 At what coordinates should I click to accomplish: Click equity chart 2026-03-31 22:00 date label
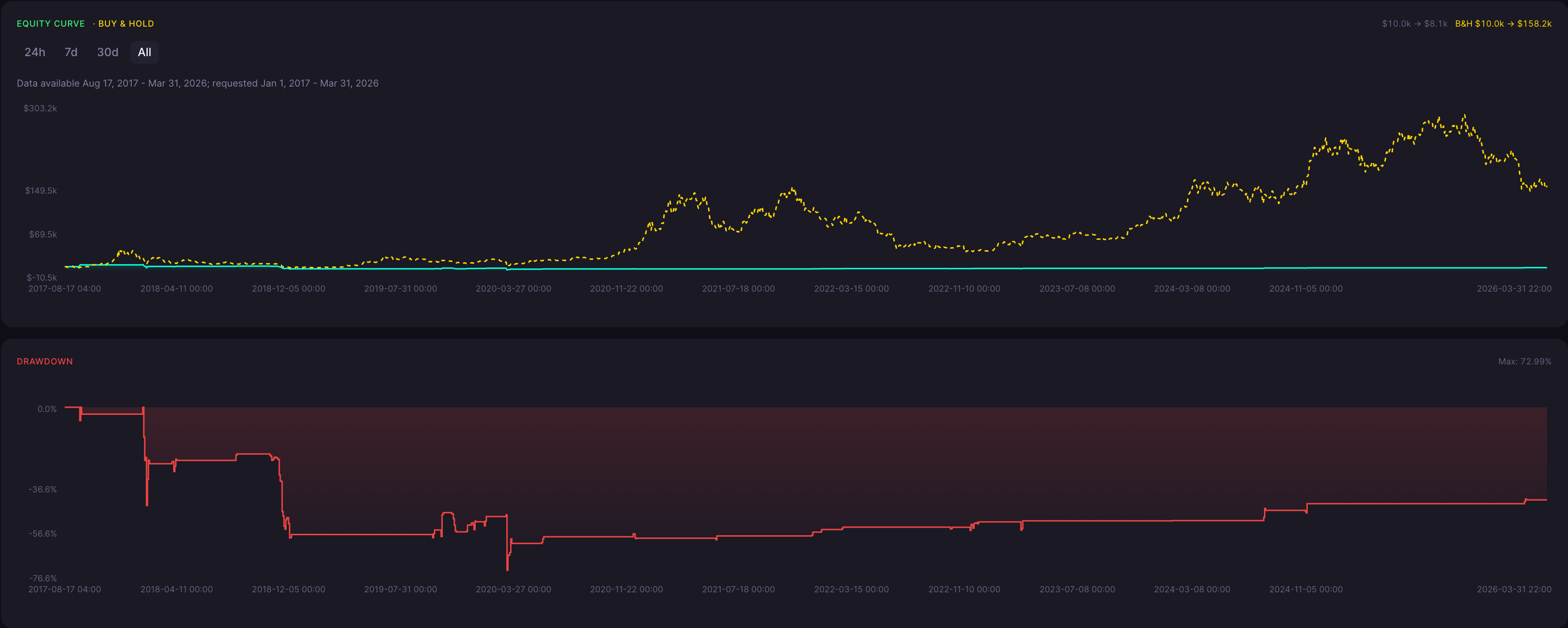[1514, 288]
